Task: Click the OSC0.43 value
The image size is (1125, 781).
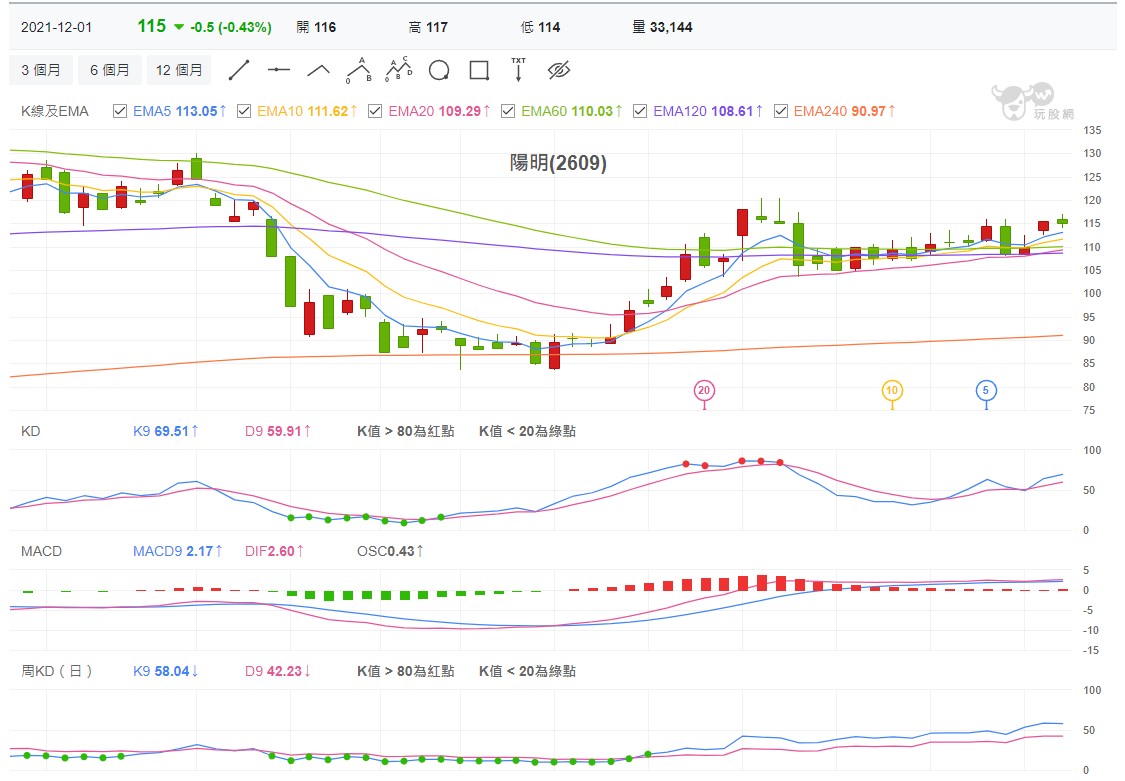Action: pos(390,551)
